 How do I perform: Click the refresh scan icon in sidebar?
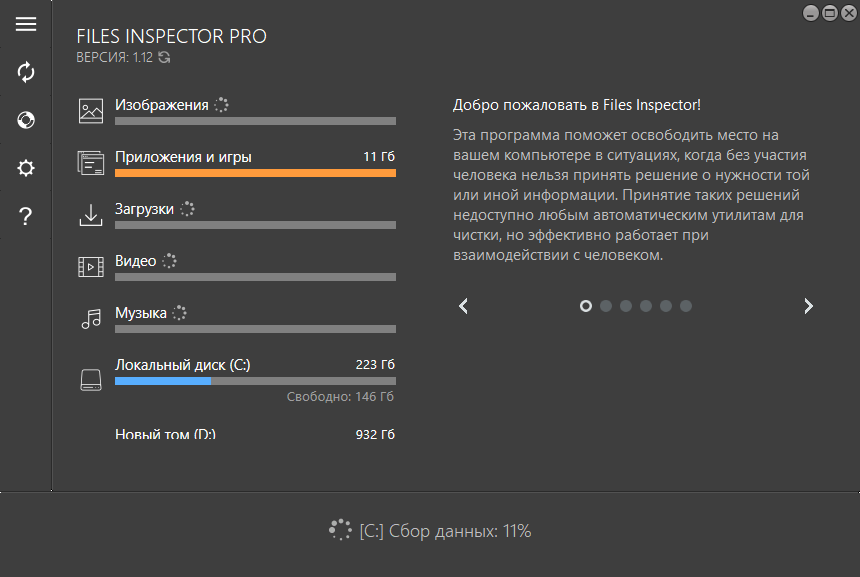pyautogui.click(x=26, y=71)
